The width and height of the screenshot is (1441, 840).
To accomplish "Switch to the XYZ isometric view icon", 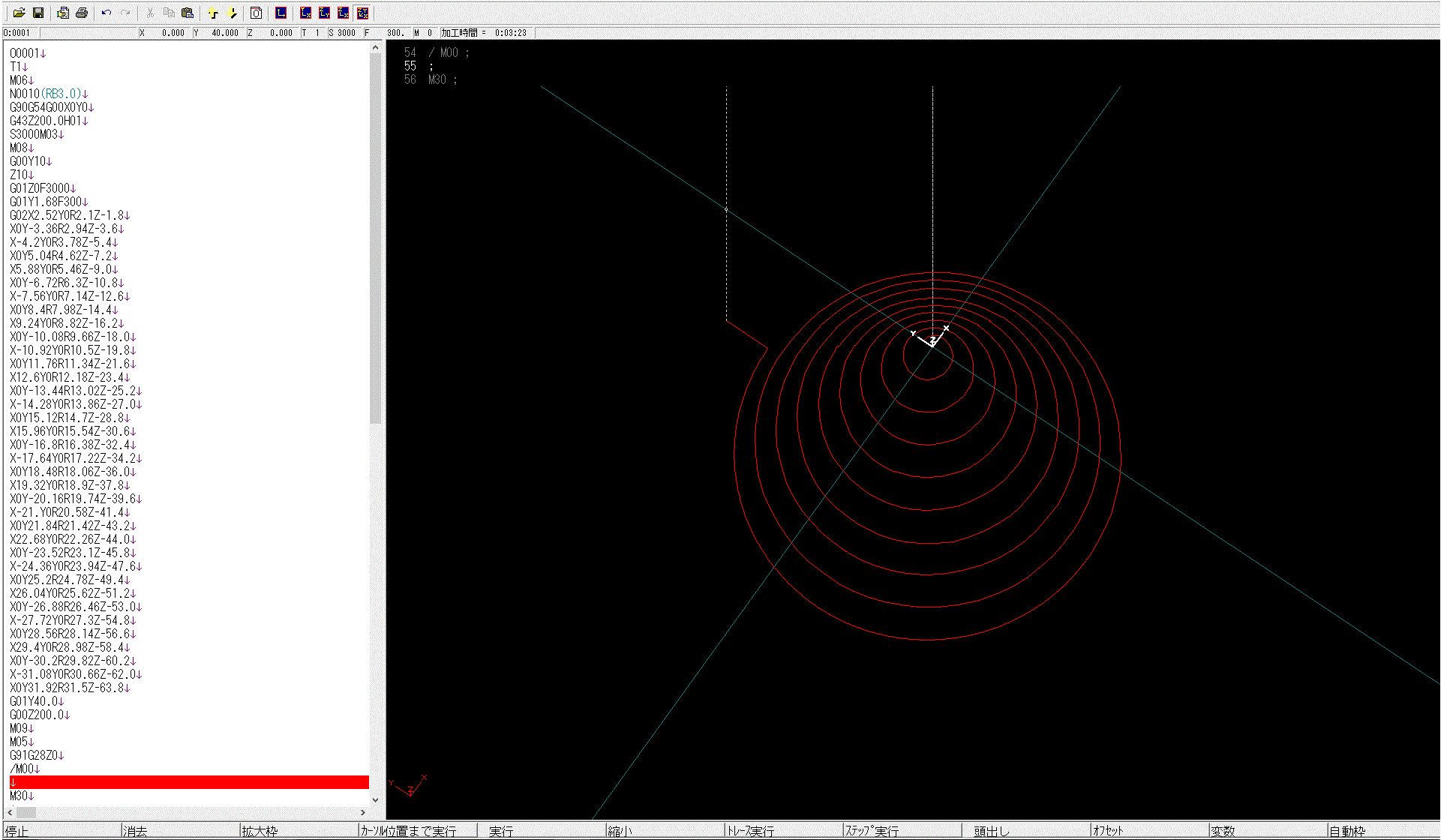I will (x=362, y=13).
